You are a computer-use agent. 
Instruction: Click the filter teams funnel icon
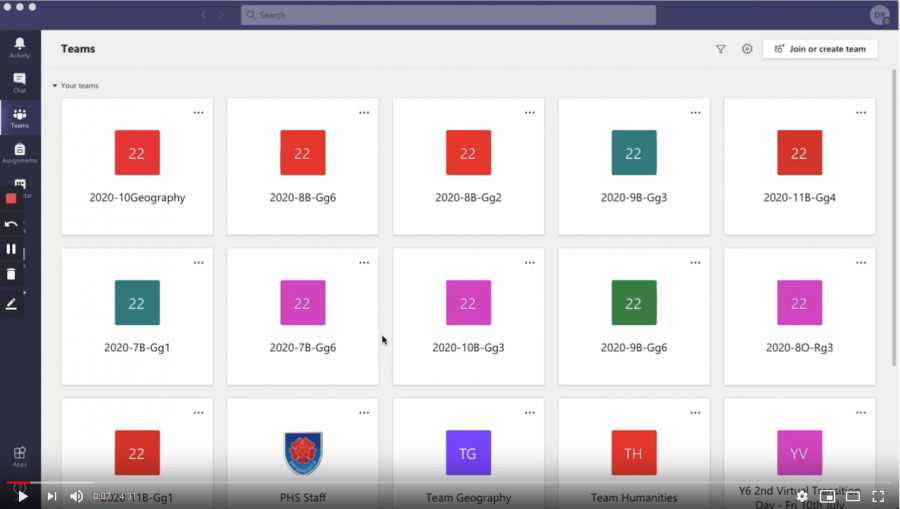point(720,49)
